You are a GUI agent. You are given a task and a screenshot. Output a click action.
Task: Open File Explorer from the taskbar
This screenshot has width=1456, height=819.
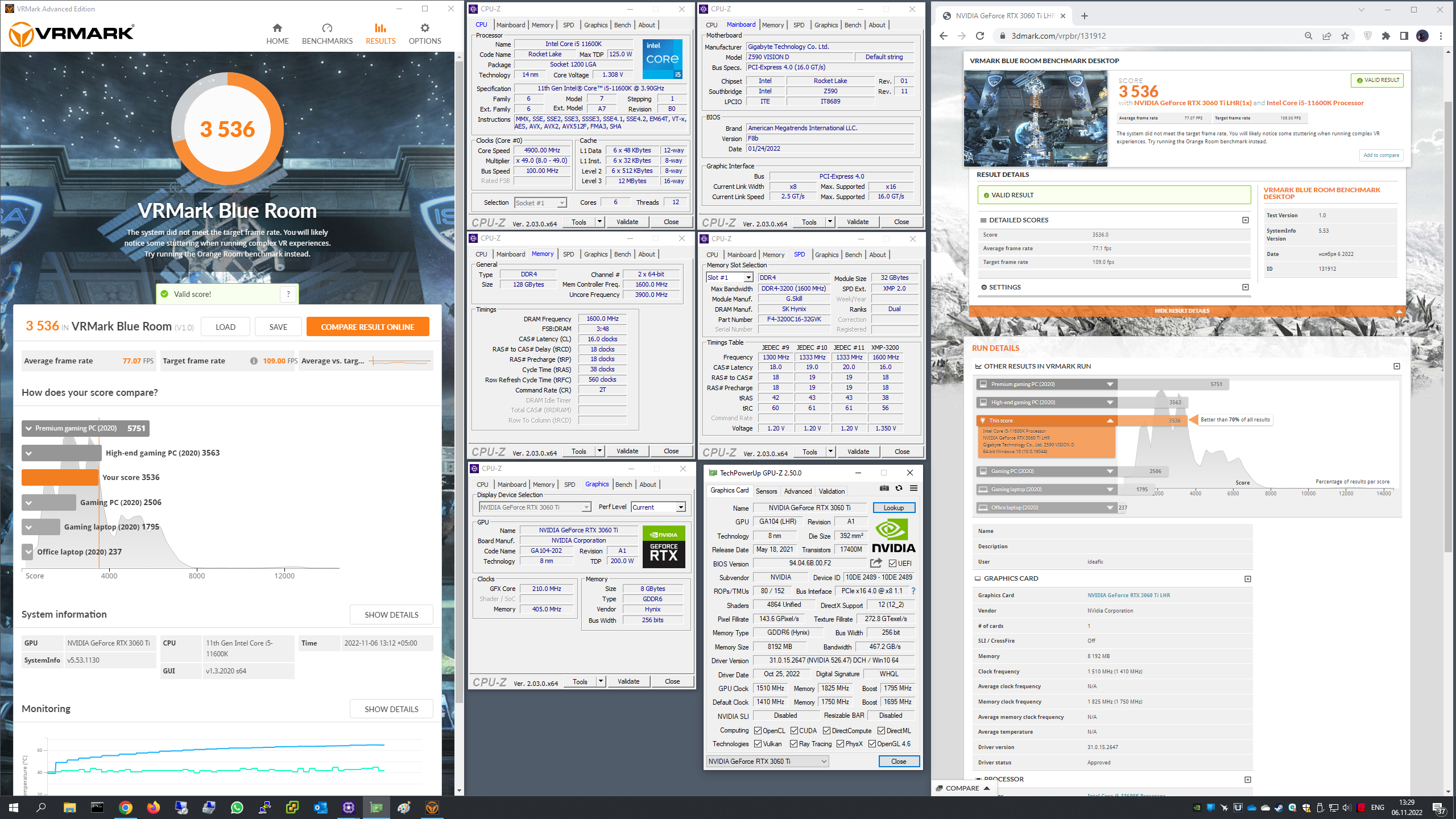[69, 808]
